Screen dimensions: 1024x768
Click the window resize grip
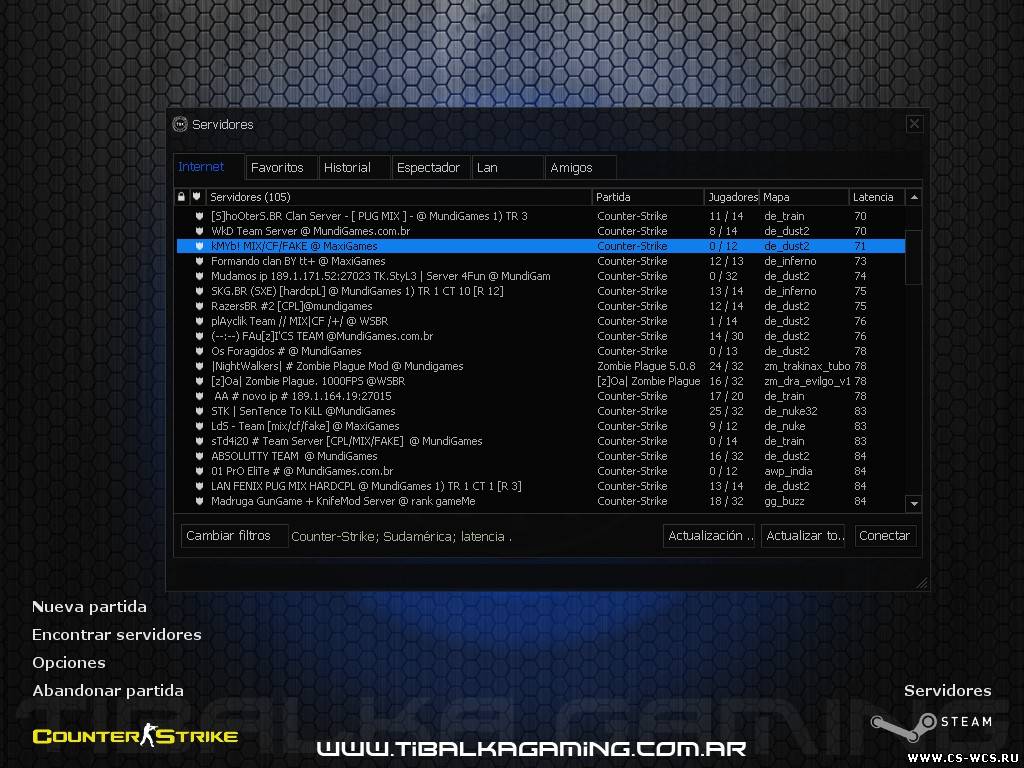921,583
